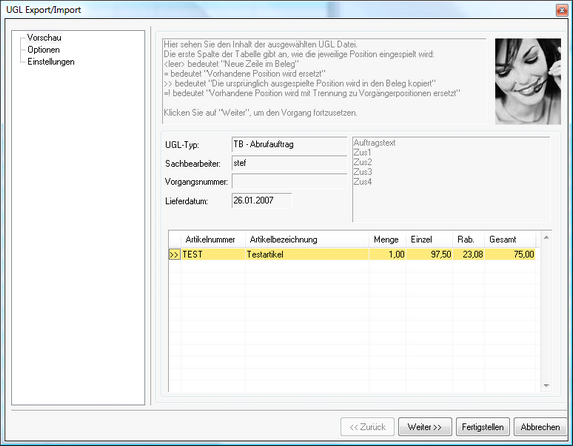Viewport: 573px width, 446px height.
Task: Click the scroll down arrow of the table
Action: point(546,386)
